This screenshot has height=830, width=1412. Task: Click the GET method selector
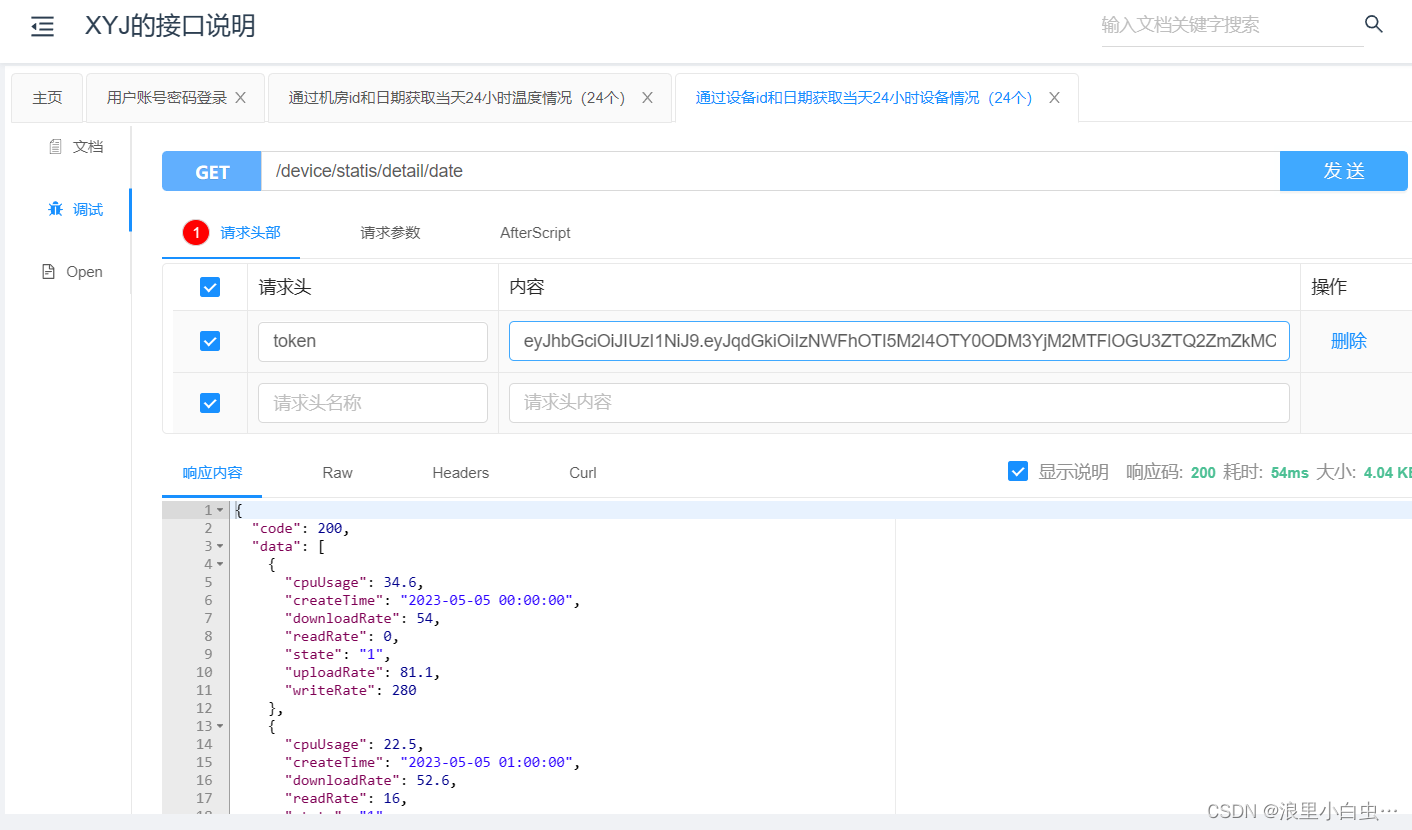click(x=210, y=171)
